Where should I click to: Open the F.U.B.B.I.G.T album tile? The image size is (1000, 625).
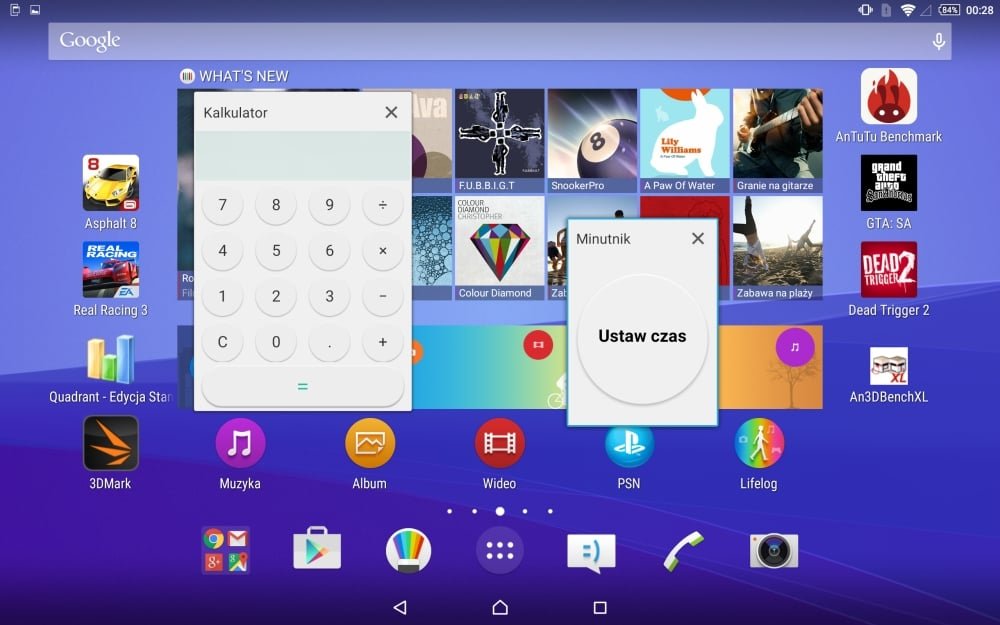point(499,140)
